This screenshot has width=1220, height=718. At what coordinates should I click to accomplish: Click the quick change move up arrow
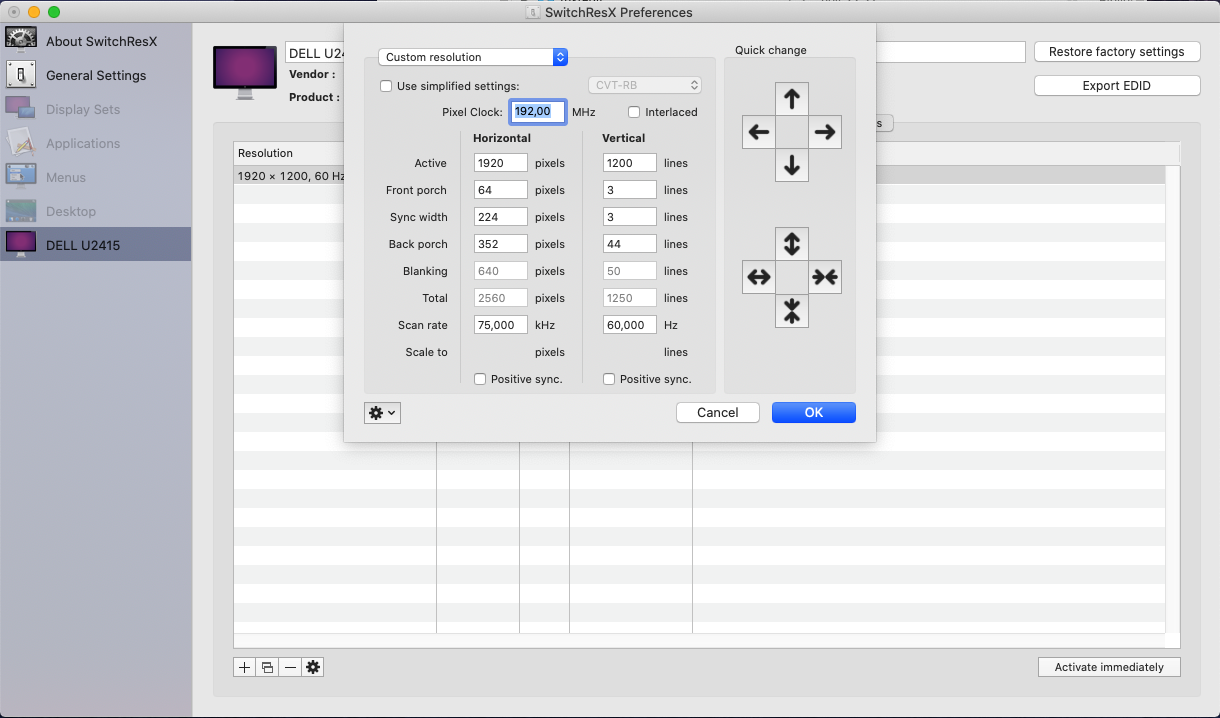coord(792,98)
